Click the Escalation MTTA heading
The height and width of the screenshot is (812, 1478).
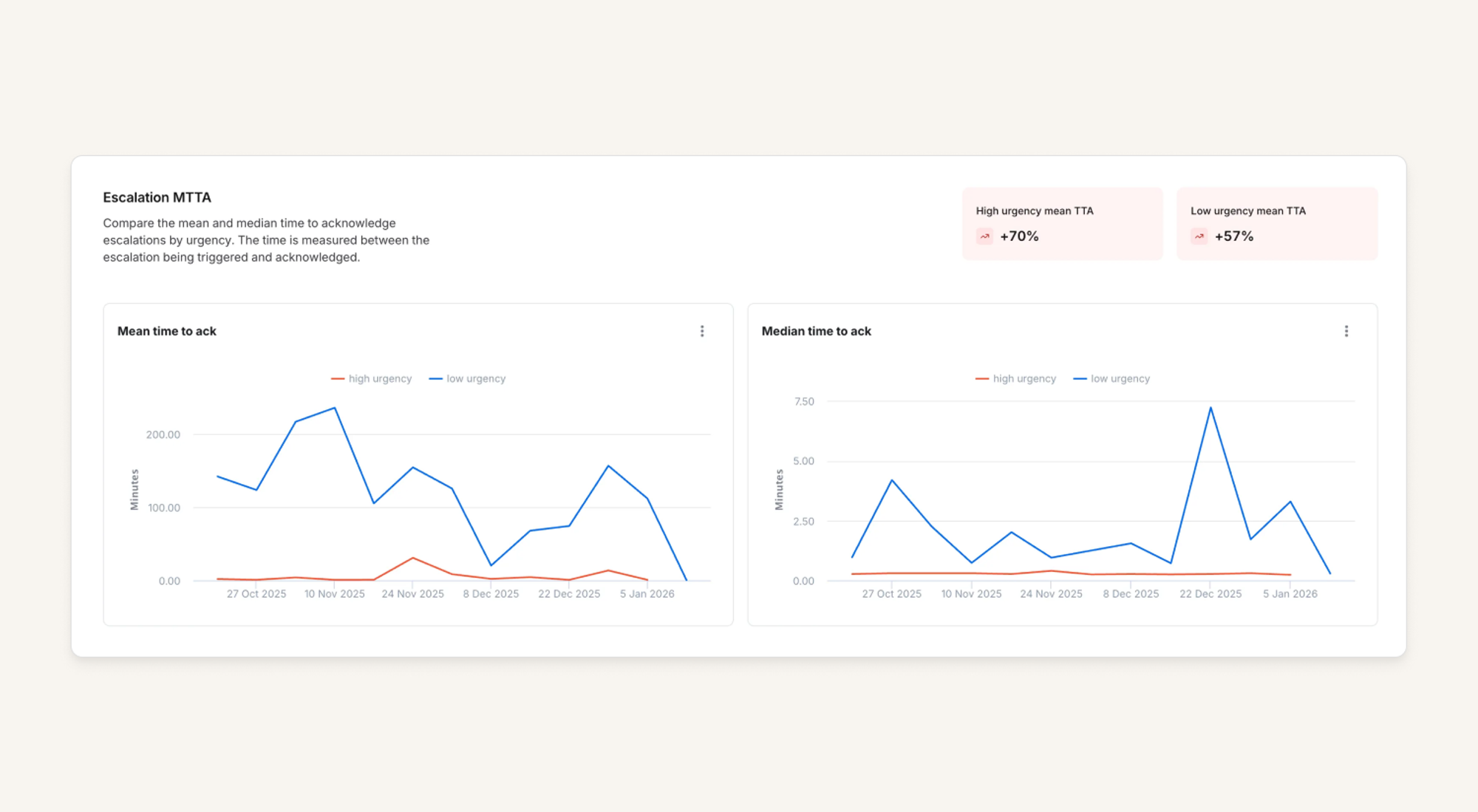[157, 197]
